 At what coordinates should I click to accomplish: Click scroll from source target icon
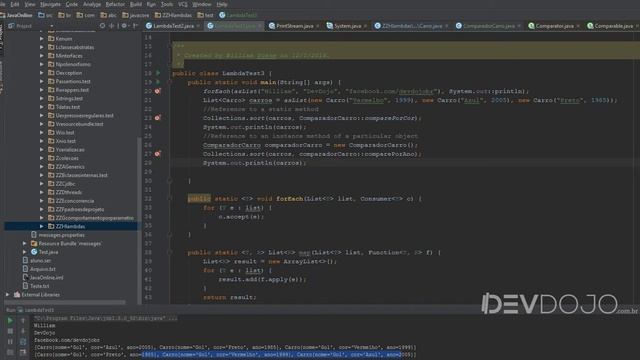(102, 26)
